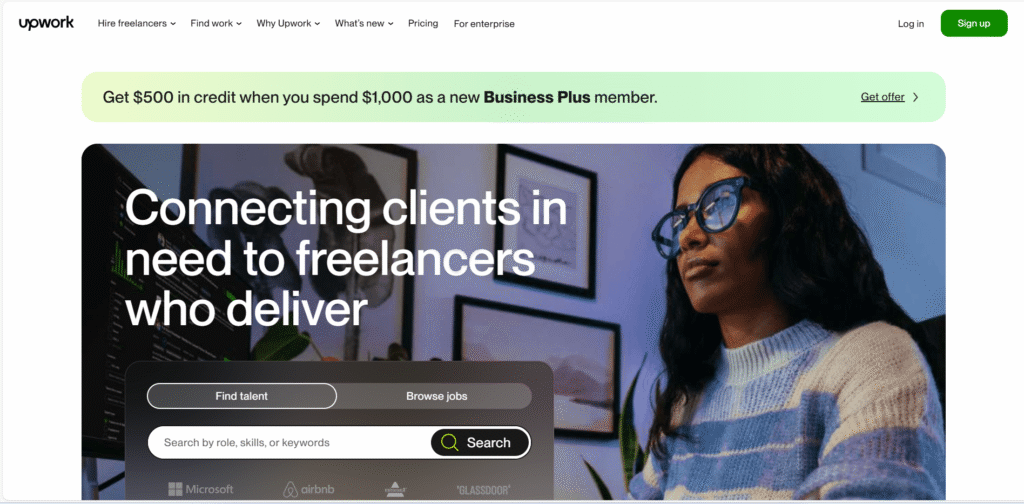The width and height of the screenshot is (1024, 504).
Task: Click the green Sign up button
Action: [x=974, y=24]
